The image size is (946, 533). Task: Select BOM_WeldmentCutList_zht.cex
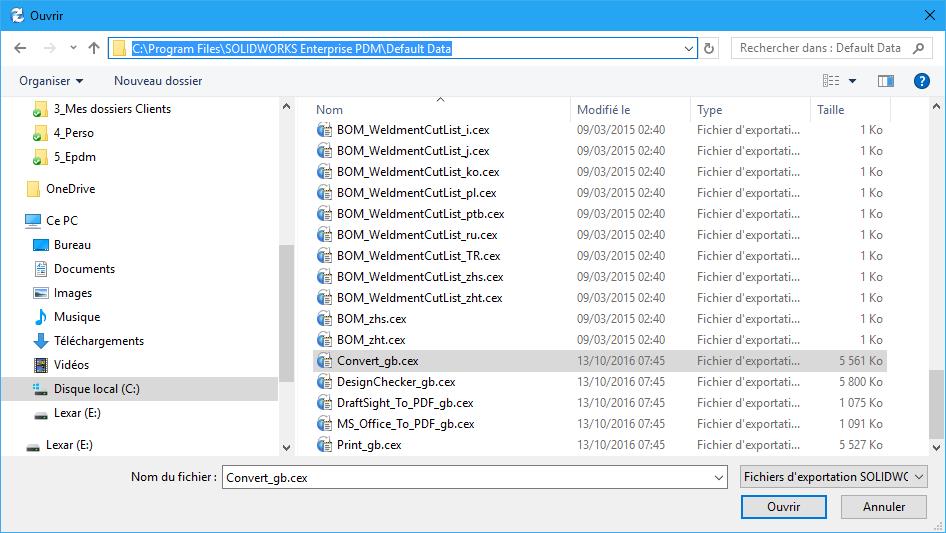point(419,298)
